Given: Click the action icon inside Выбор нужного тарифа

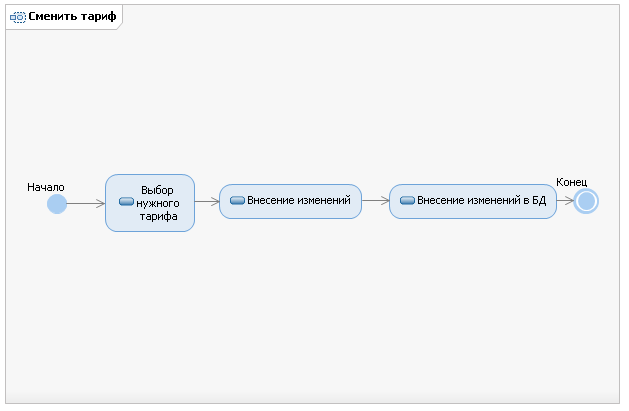Looking at the screenshot, I should pyautogui.click(x=126, y=201).
